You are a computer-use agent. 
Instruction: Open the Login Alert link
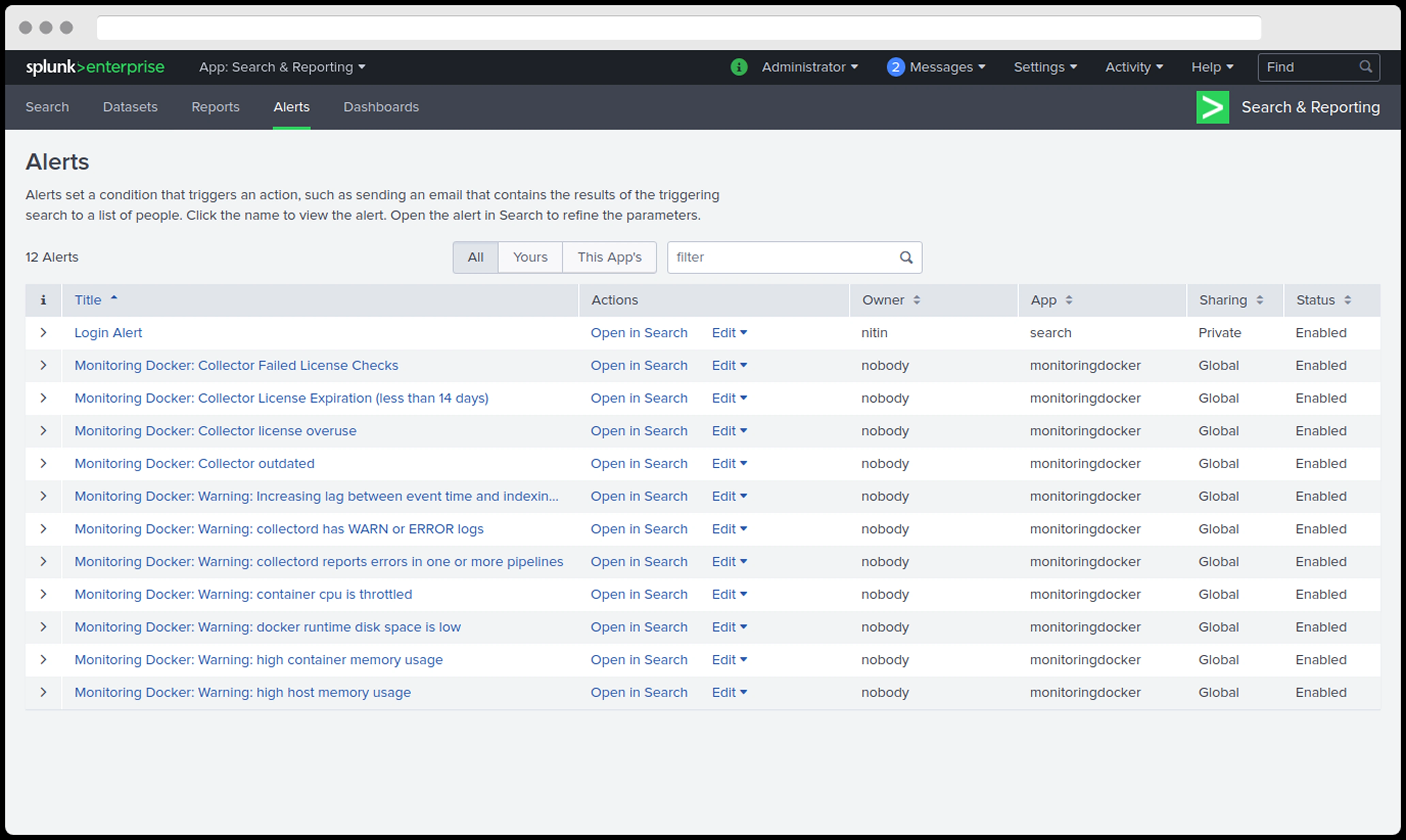coord(108,333)
